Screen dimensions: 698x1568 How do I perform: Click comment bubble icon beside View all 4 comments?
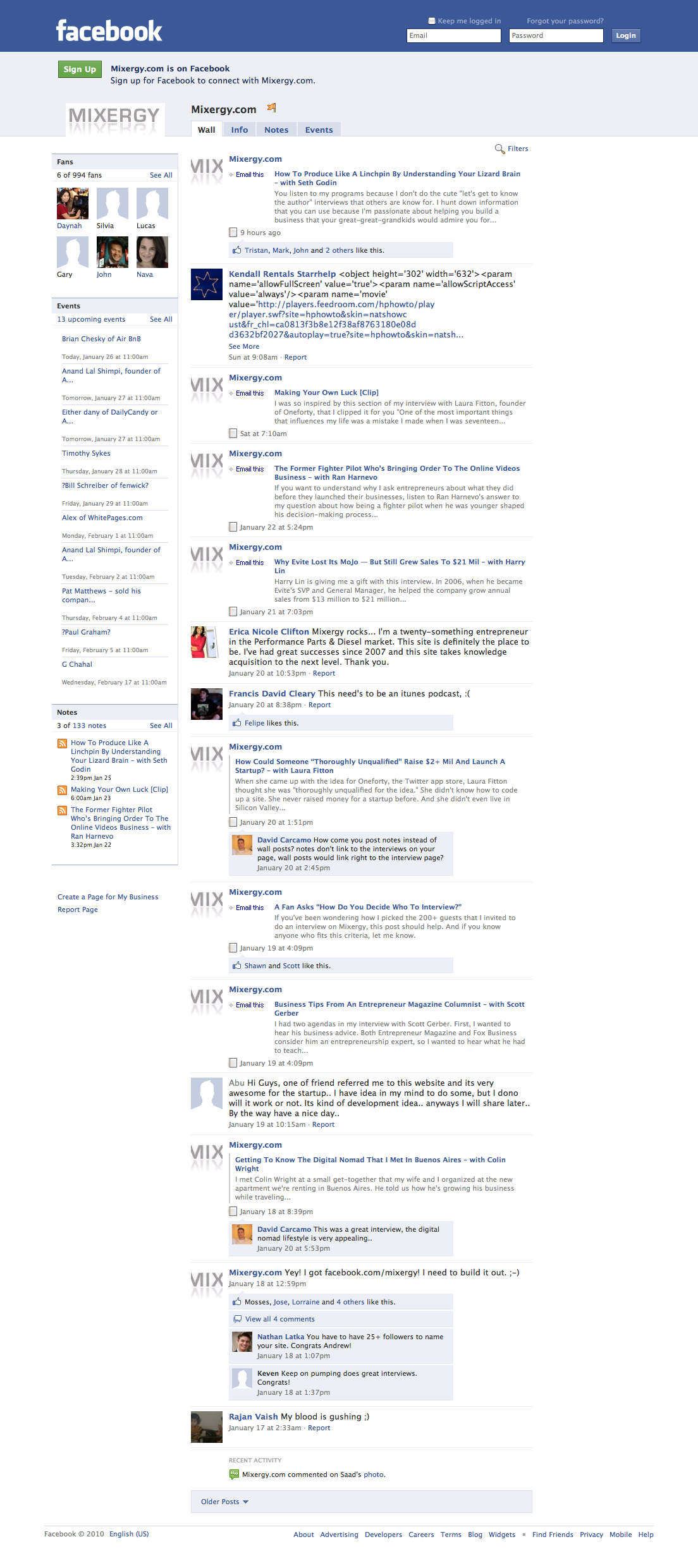click(x=237, y=1319)
